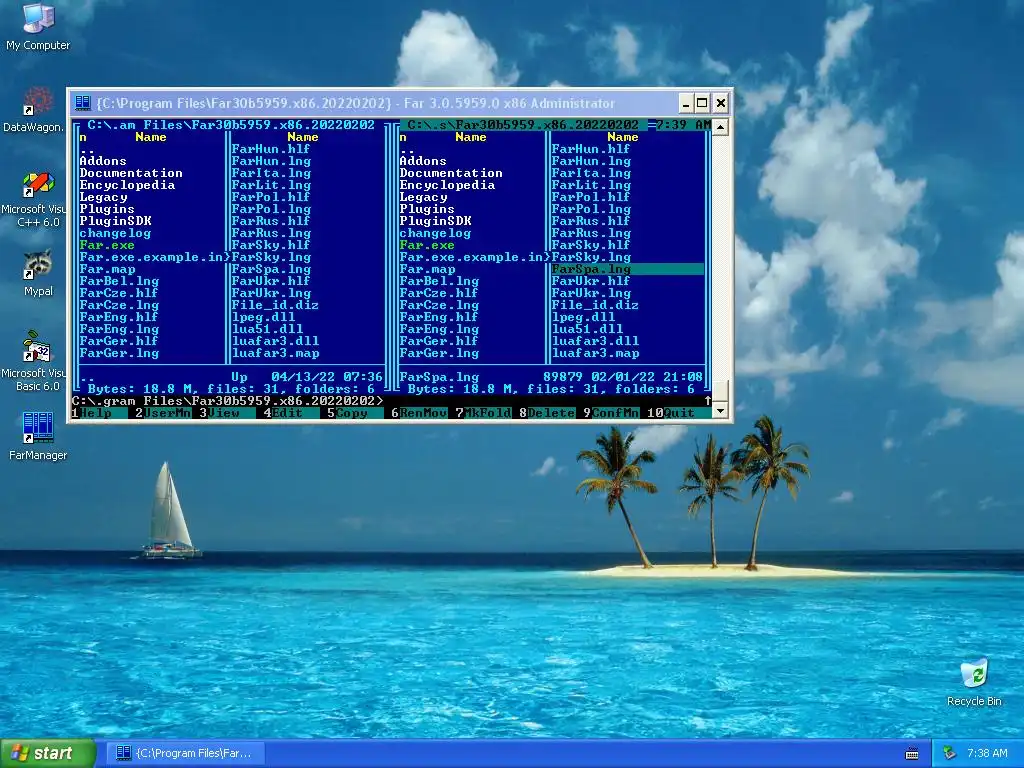1024x768 pixels.
Task: Select changelog in left panel
Action: [116, 233]
